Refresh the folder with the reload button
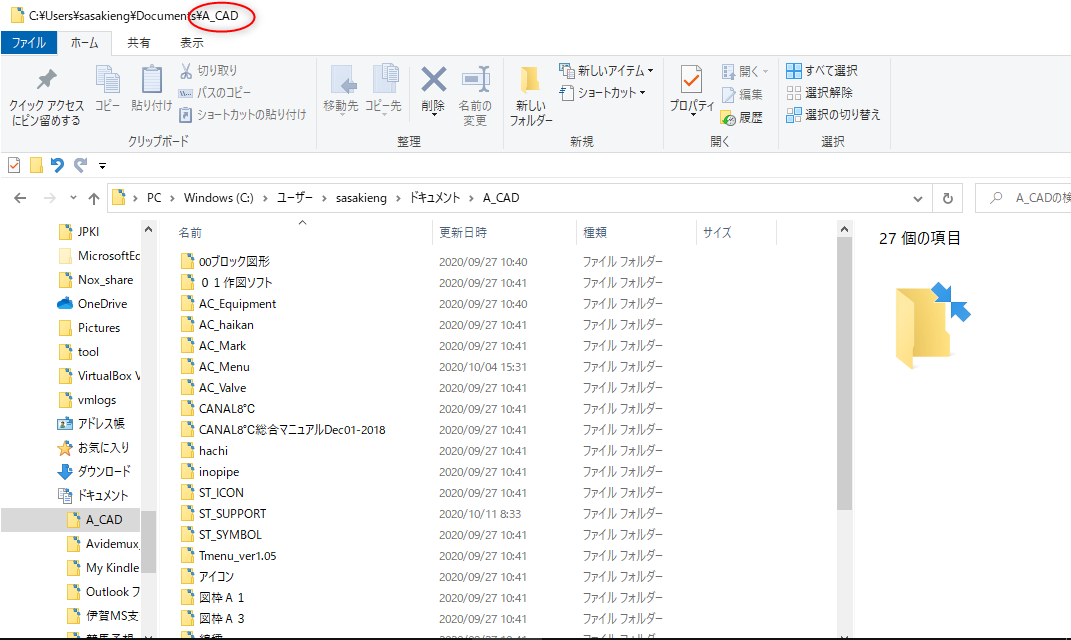This screenshot has height=640, width=1071. 947,197
